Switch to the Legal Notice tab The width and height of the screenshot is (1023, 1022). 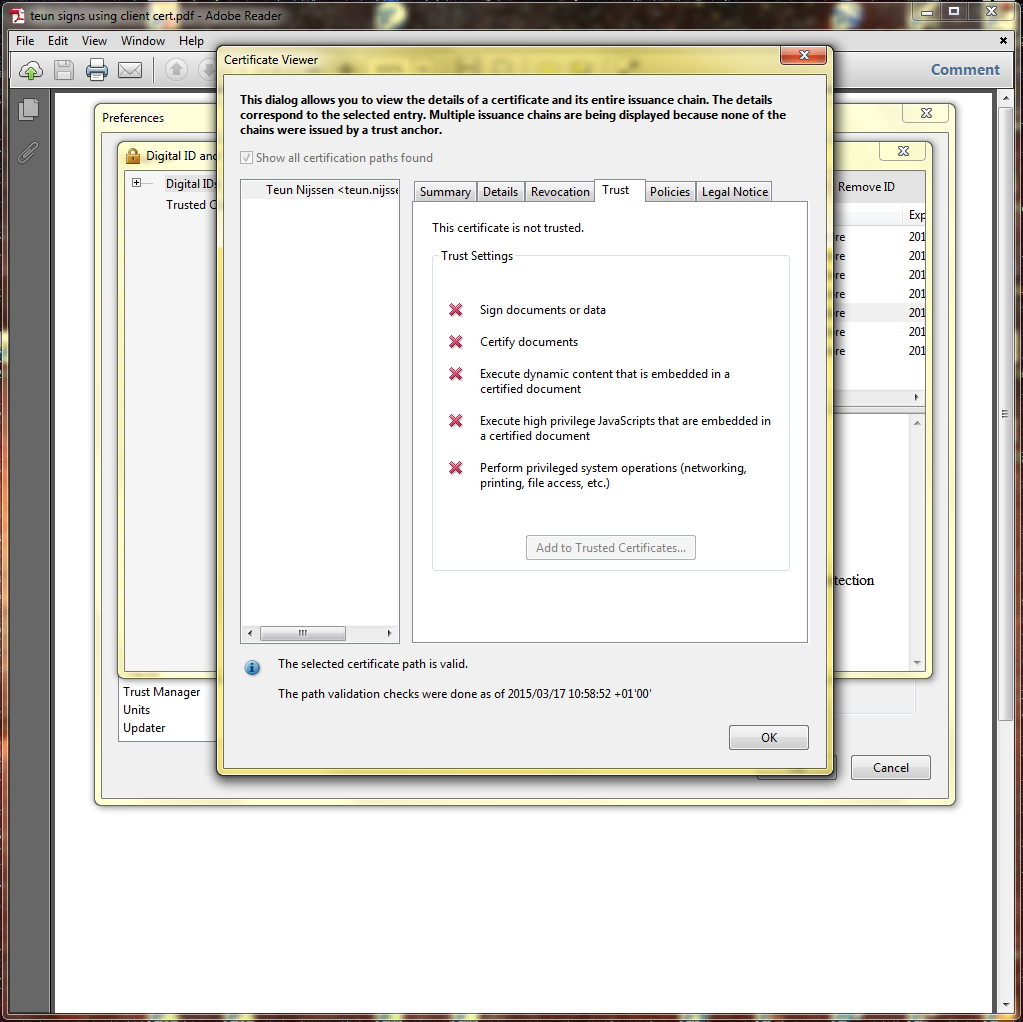(x=734, y=192)
